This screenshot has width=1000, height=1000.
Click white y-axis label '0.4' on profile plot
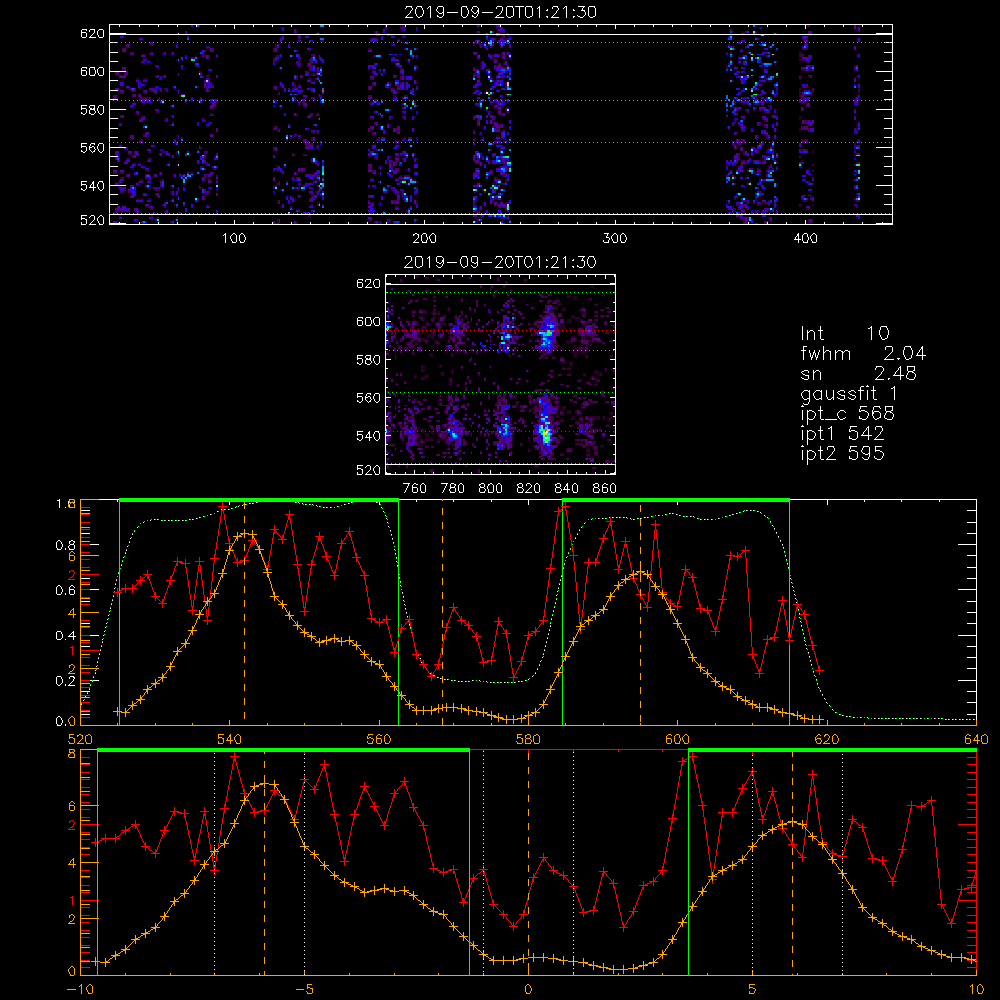(66, 636)
